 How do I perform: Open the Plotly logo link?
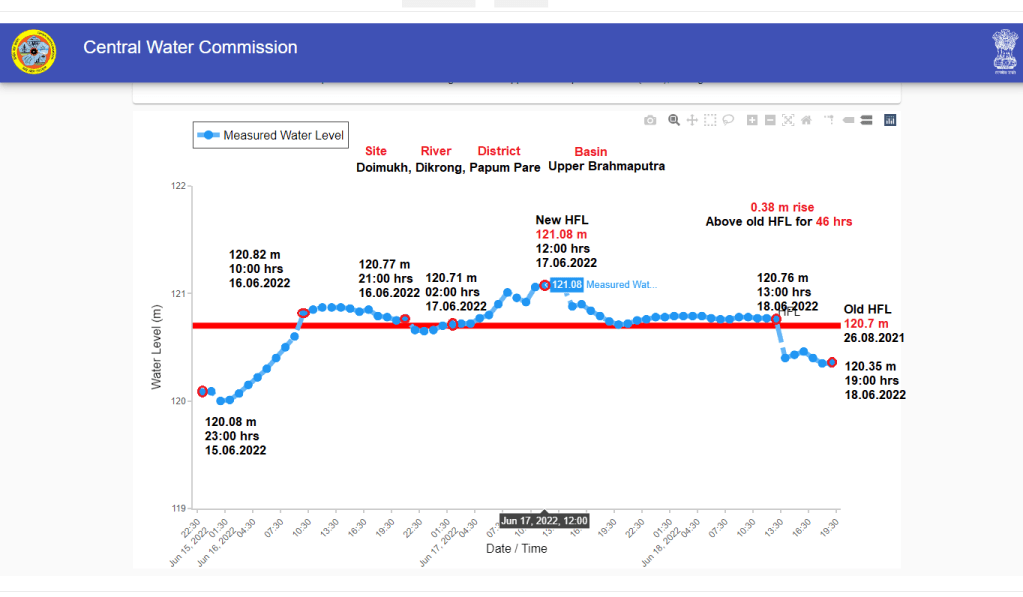[890, 120]
